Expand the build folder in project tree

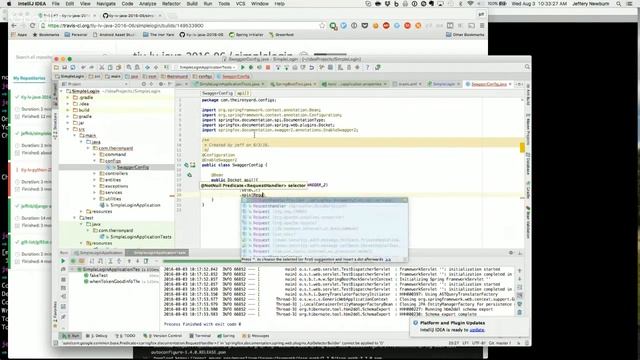tap(68, 110)
